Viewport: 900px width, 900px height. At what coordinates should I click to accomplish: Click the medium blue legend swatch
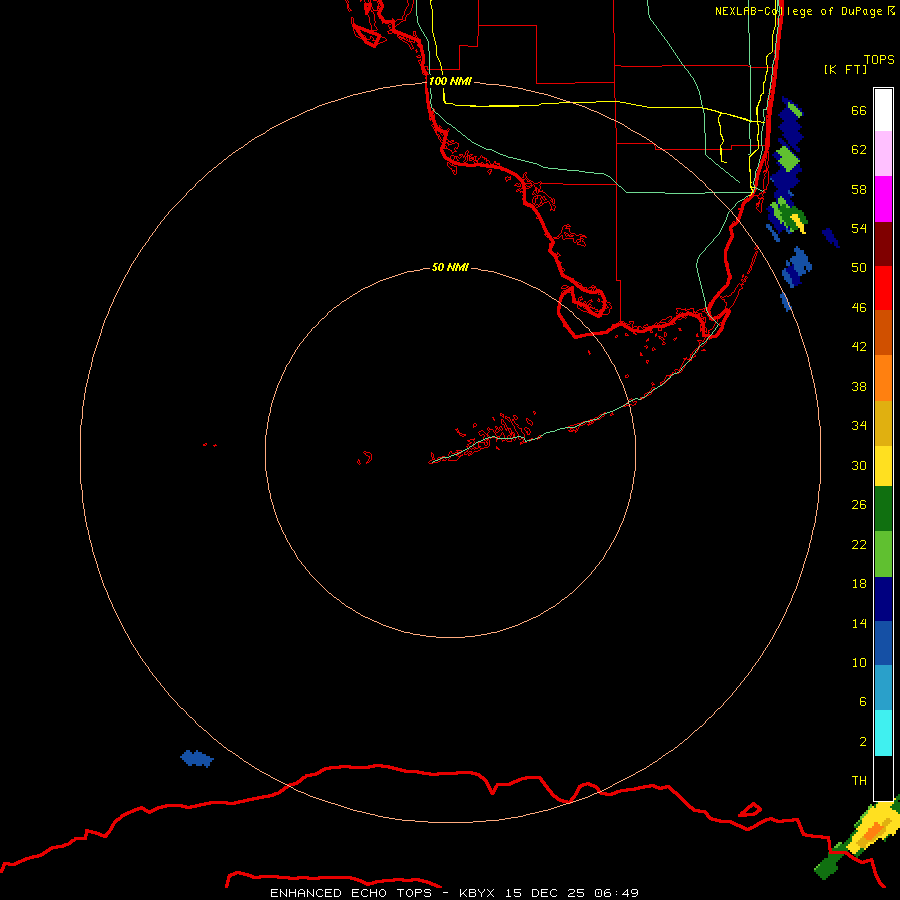(883, 643)
